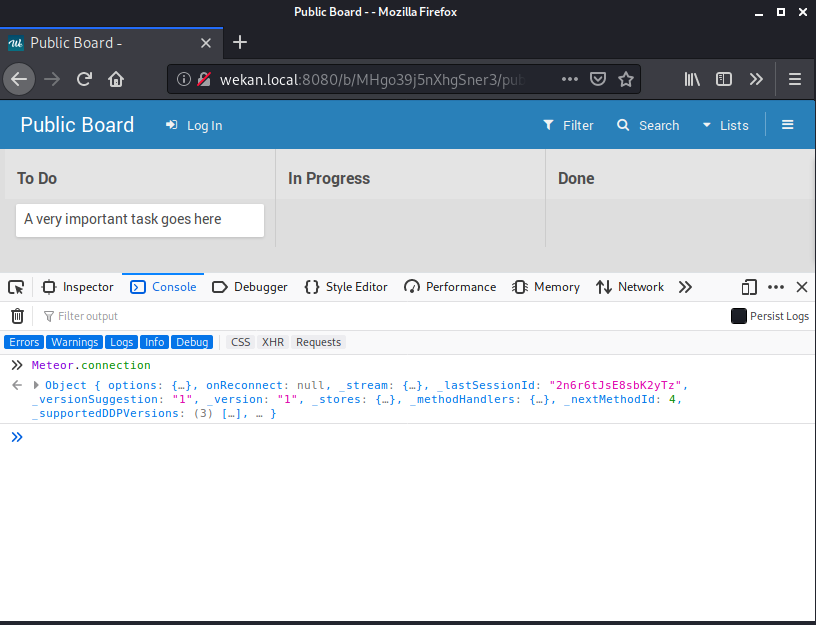Open the Wekan board hamburger menu
Image resolution: width=816 pixels, height=625 pixels.
coord(788,124)
